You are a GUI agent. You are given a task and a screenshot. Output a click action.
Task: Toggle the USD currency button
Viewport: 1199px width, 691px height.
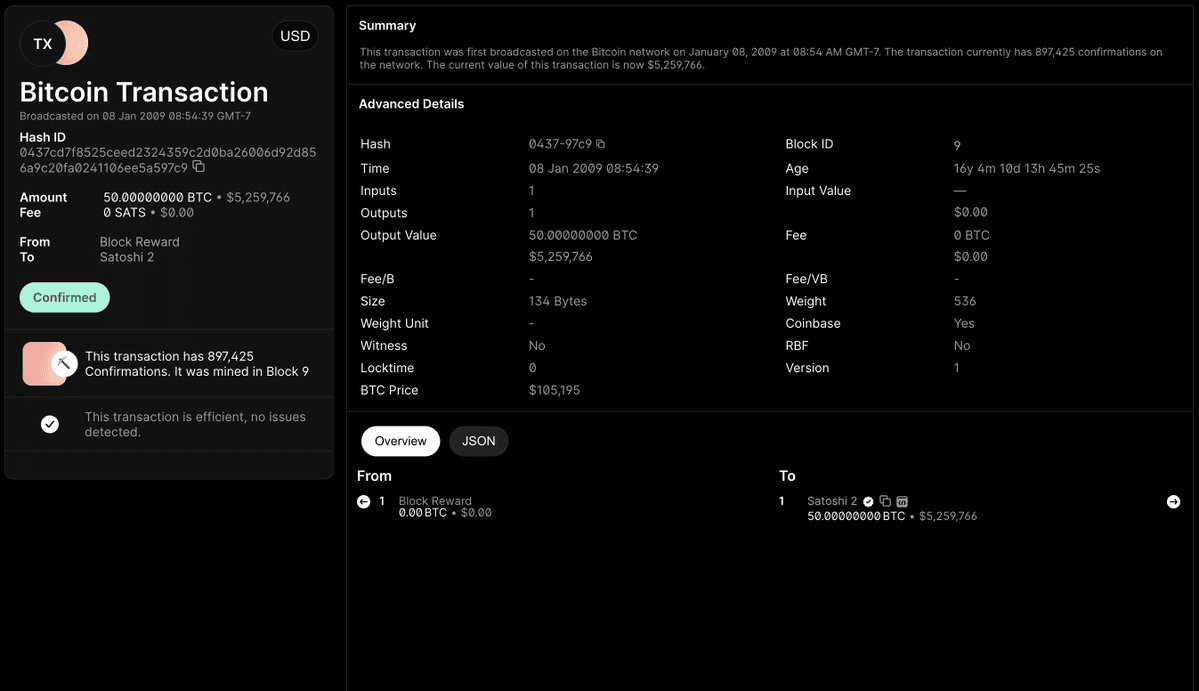(295, 36)
